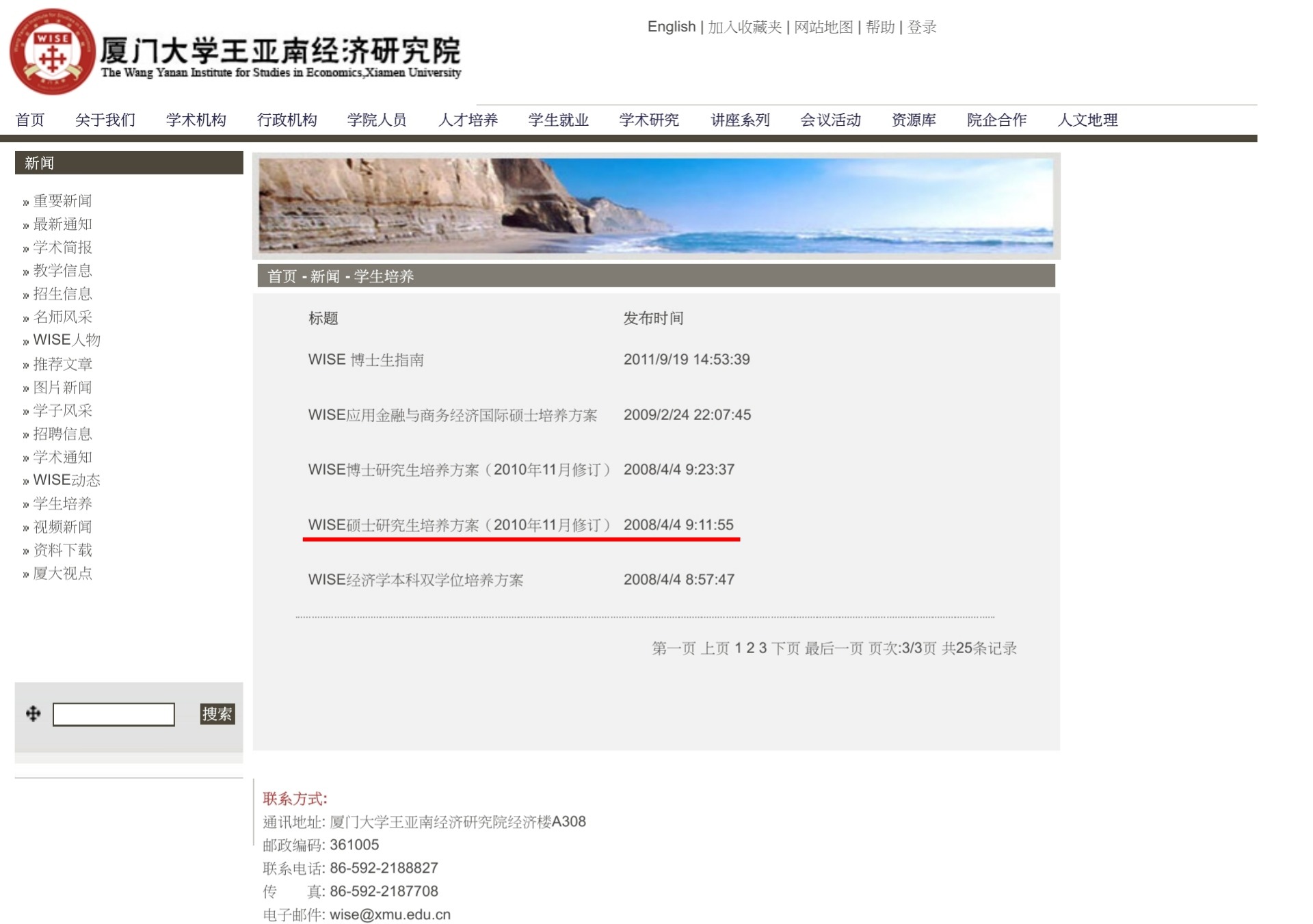Click 首页 in the breadcrumb bar

(282, 276)
